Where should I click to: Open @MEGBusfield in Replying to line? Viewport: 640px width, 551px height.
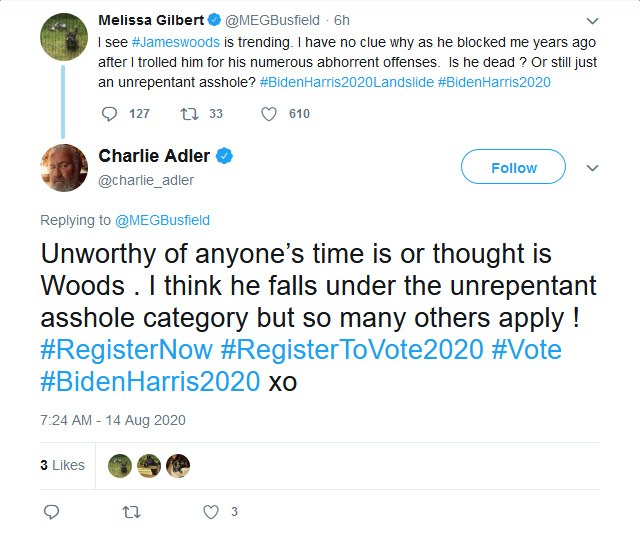click(x=162, y=220)
